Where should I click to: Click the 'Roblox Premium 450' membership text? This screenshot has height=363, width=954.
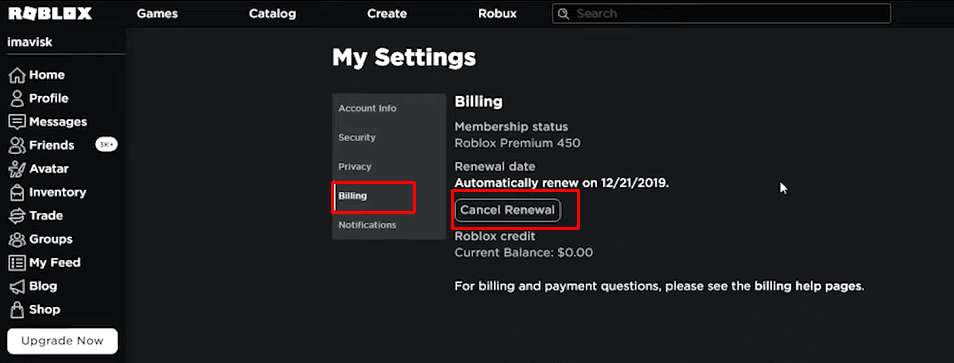[518, 143]
